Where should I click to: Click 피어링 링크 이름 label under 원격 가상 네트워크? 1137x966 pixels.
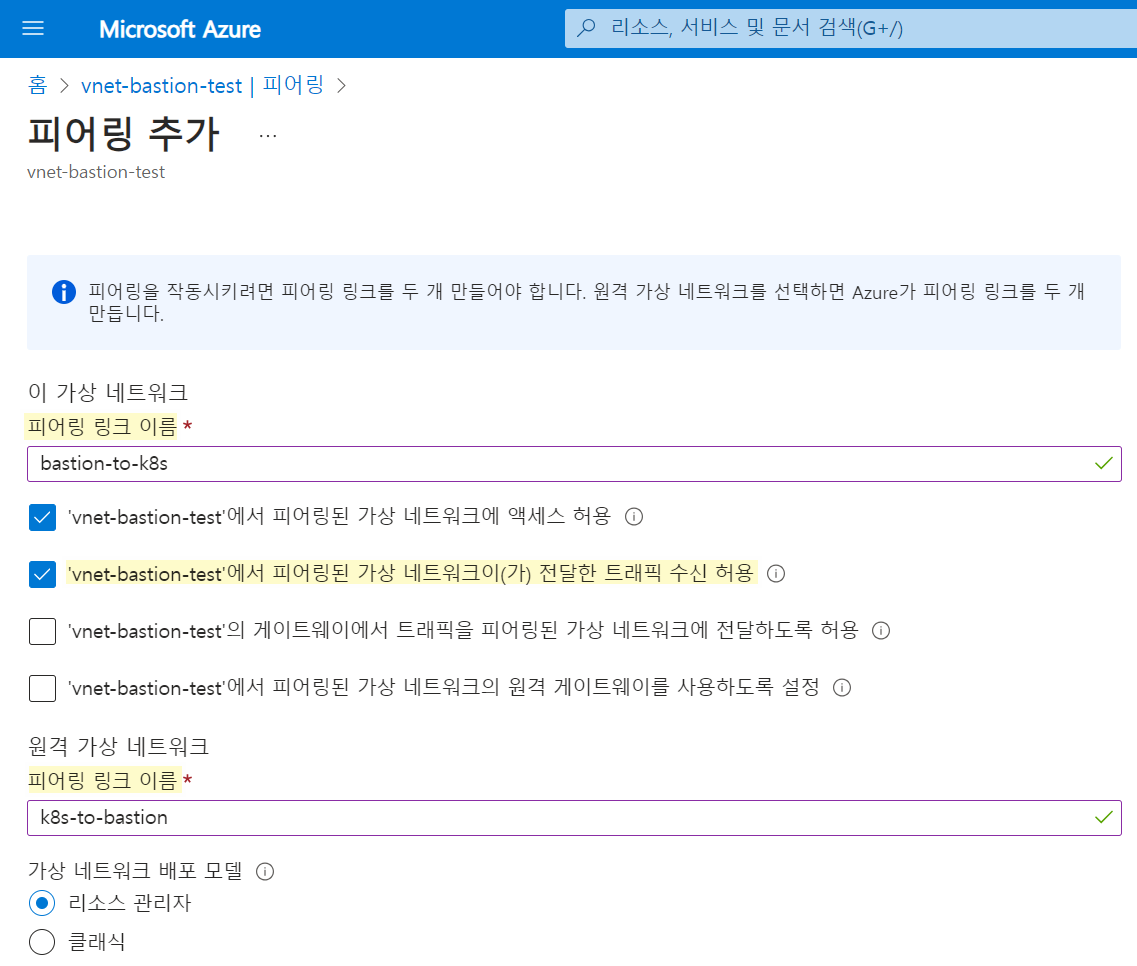102,780
